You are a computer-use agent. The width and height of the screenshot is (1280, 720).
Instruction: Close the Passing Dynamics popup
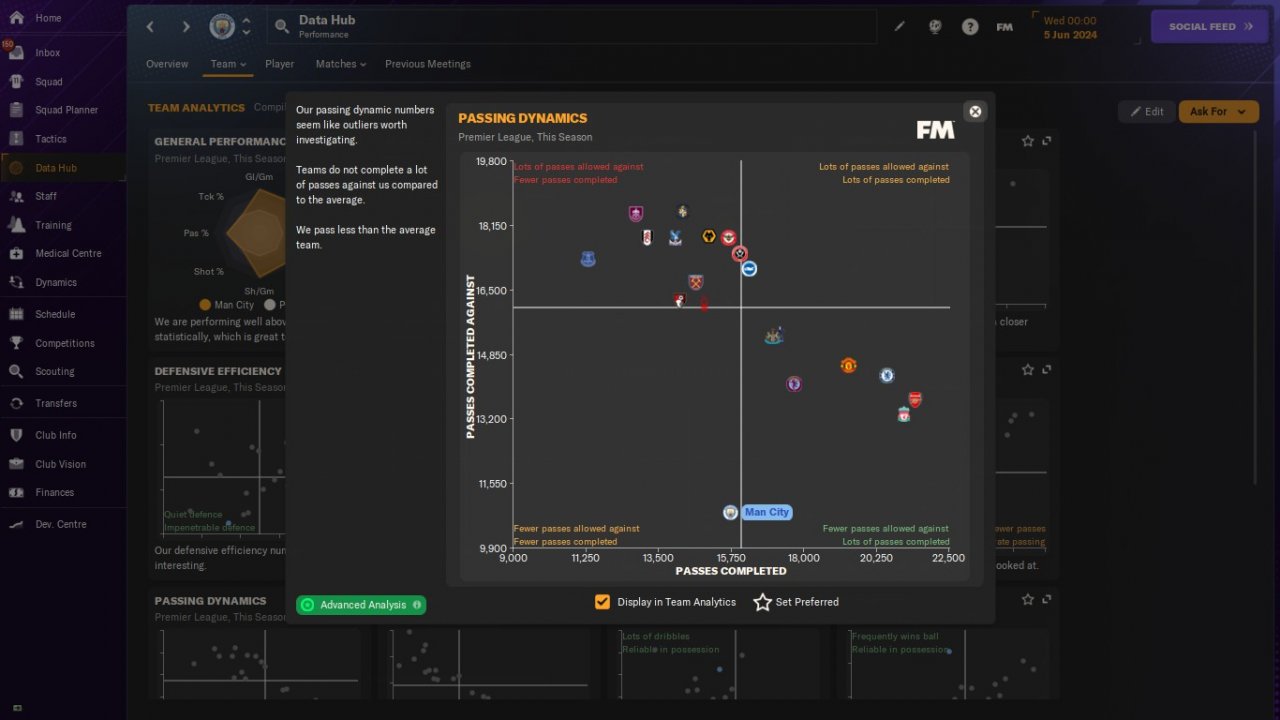click(975, 111)
